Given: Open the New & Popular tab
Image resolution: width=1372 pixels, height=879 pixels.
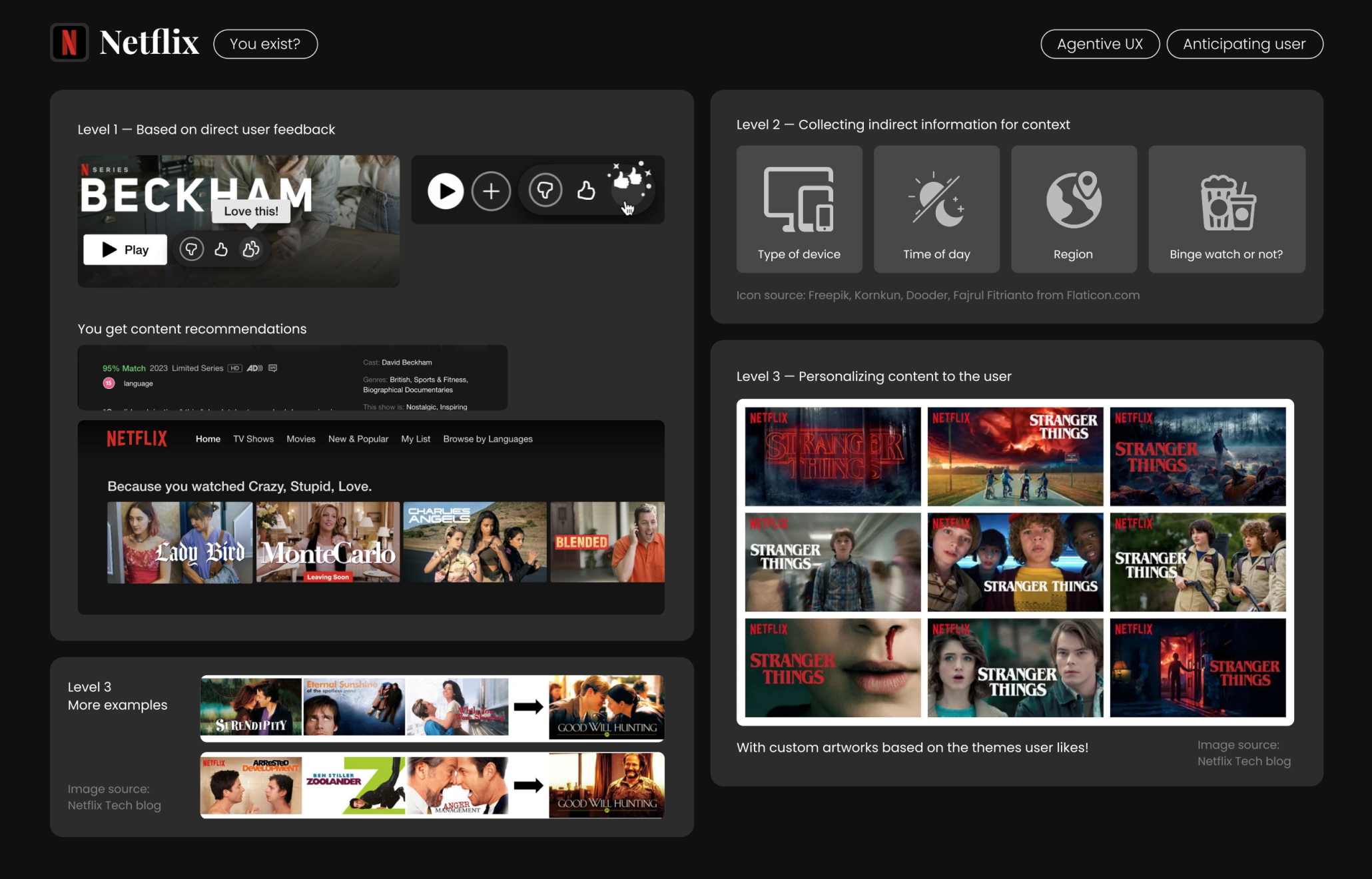Looking at the screenshot, I should tap(358, 439).
